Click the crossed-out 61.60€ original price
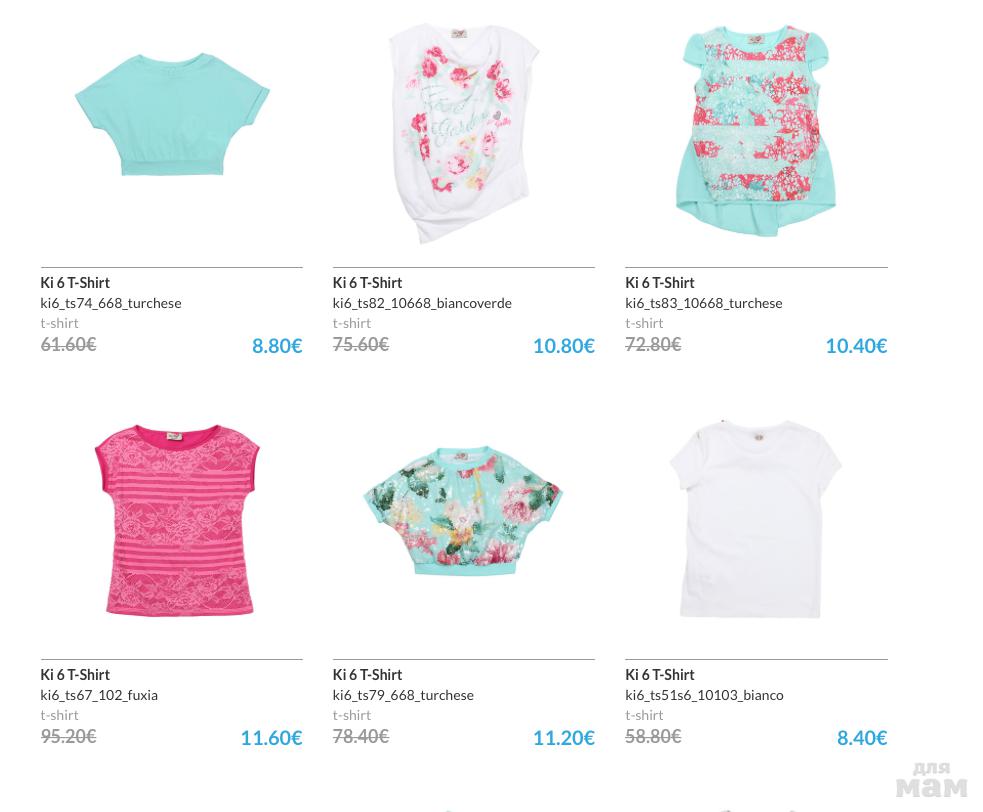The image size is (983, 812). 68,345
